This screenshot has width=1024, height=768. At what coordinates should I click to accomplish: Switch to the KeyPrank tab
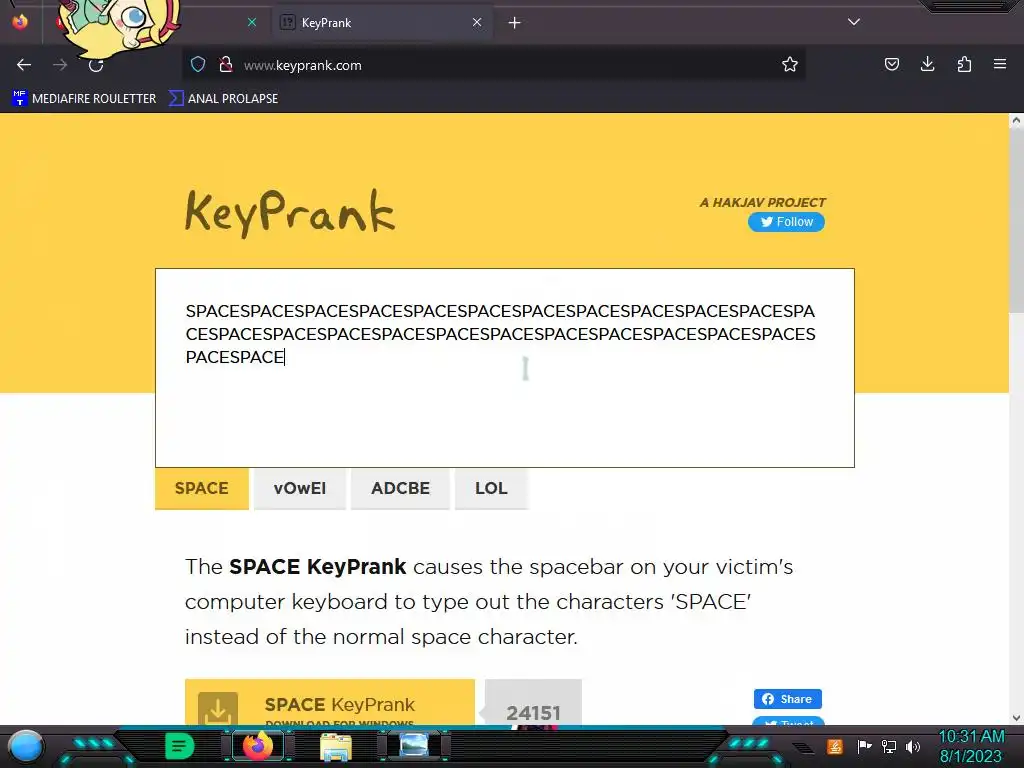382,23
